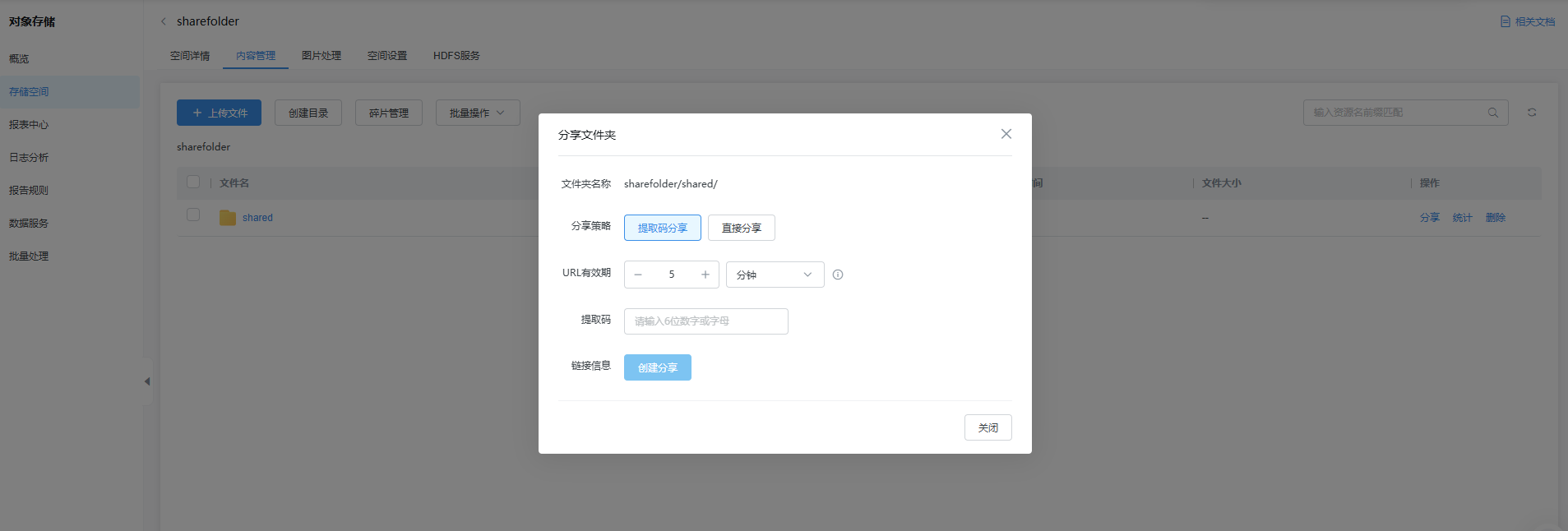Viewport: 1568px width, 531px height.
Task: Click the 碎片管理 button
Action: tap(389, 113)
